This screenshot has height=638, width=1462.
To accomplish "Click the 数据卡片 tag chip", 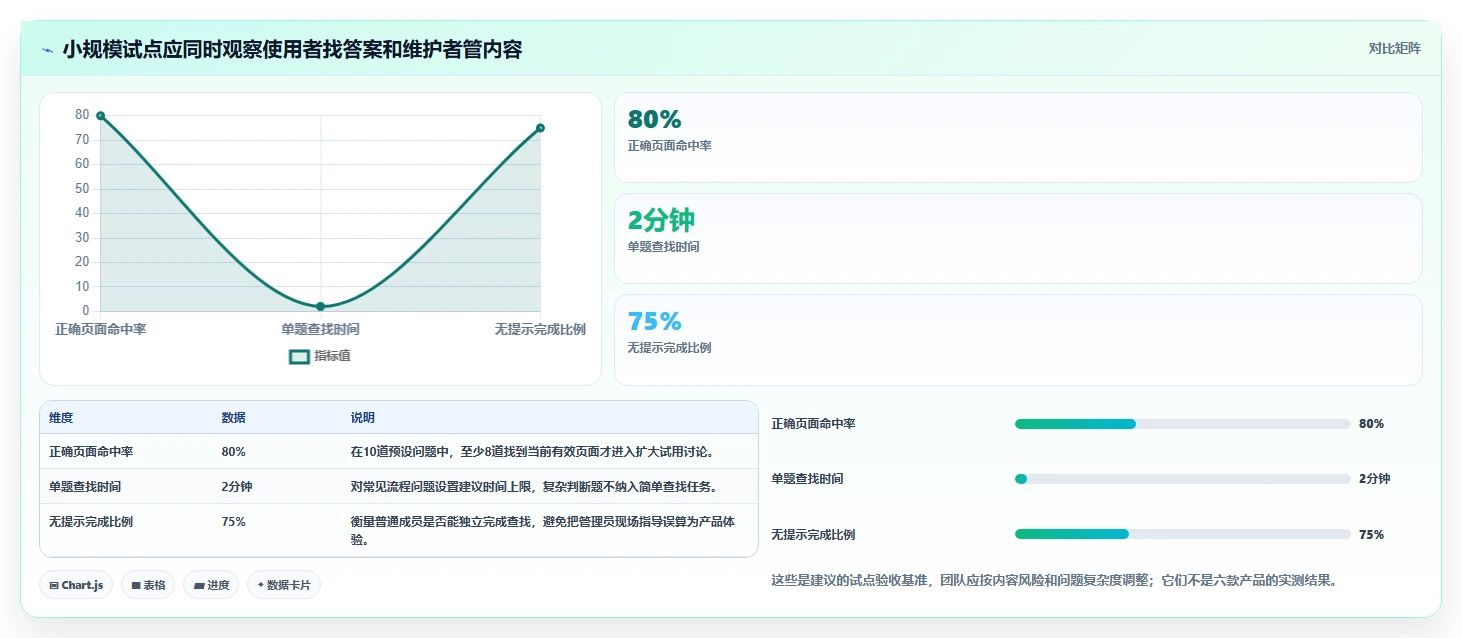I will 284,585.
